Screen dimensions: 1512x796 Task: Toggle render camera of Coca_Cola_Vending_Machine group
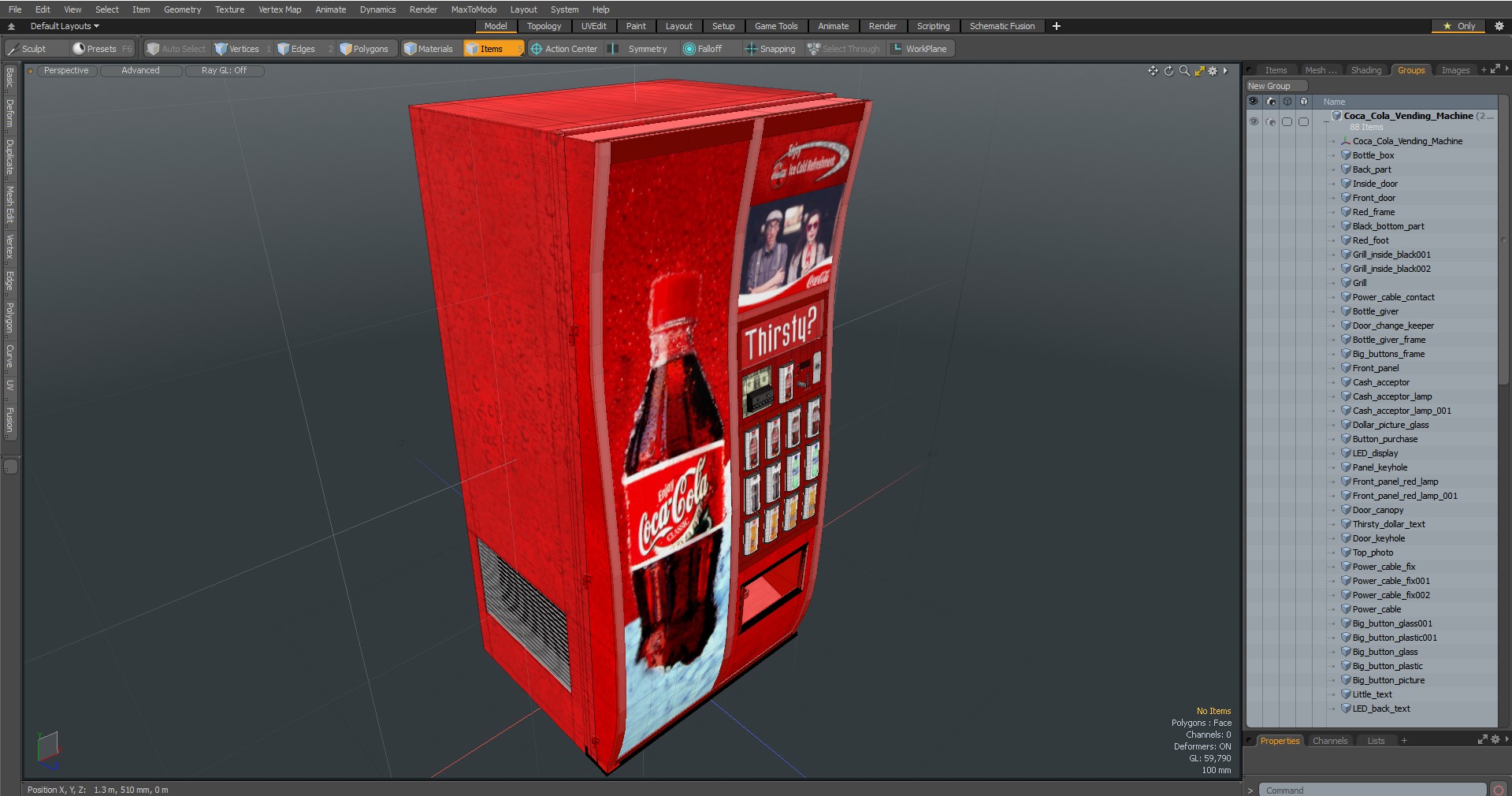pyautogui.click(x=1270, y=121)
